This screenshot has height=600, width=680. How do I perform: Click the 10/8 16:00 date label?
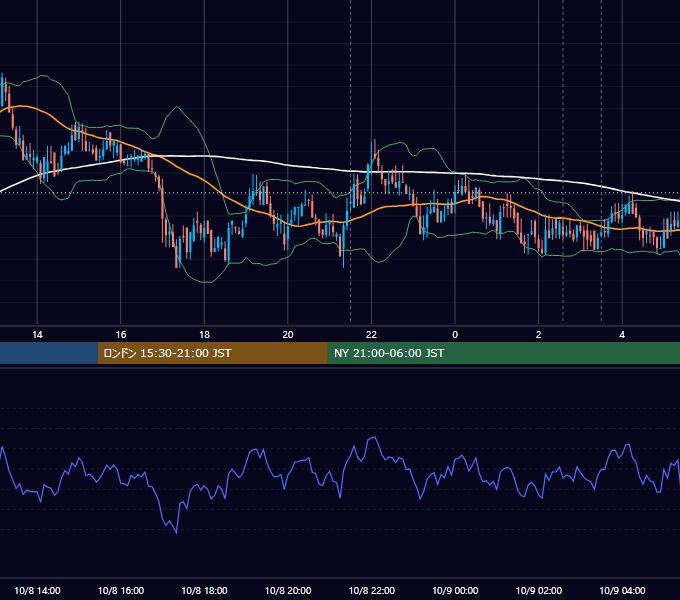click(121, 590)
